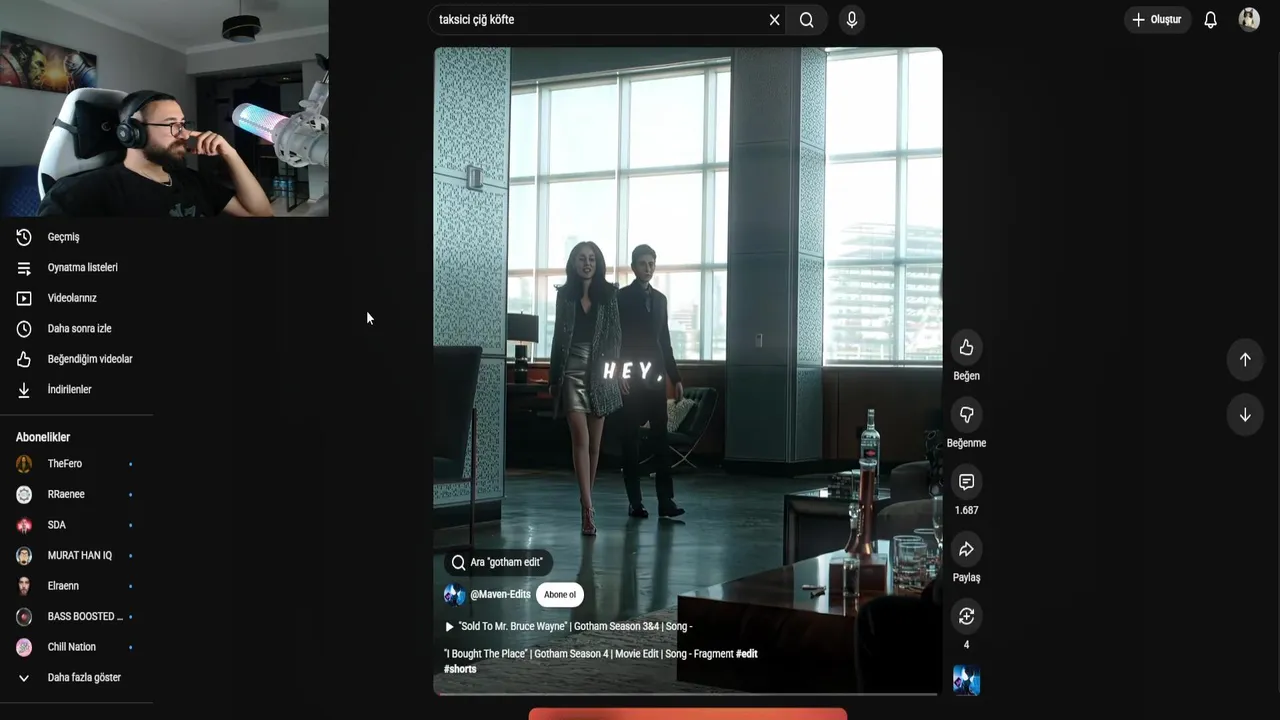This screenshot has height=720, width=1280.
Task: Open the @Maven-Edits channel name
Action: click(x=500, y=594)
